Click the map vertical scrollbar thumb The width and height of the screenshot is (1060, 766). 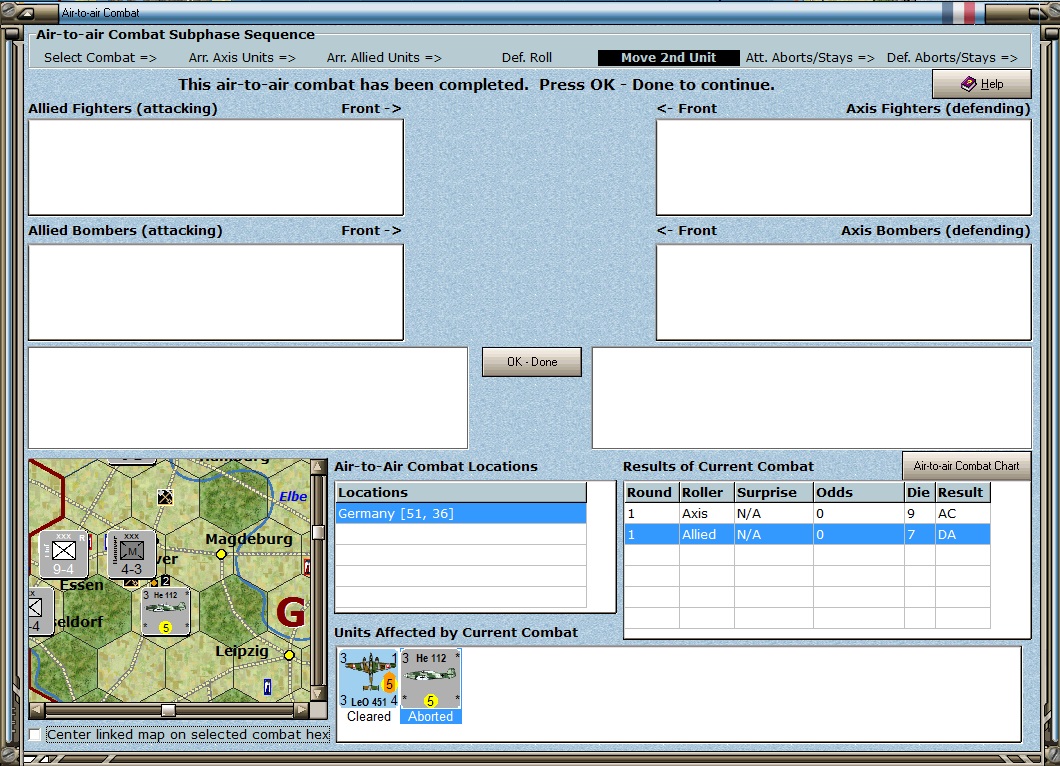(318, 532)
